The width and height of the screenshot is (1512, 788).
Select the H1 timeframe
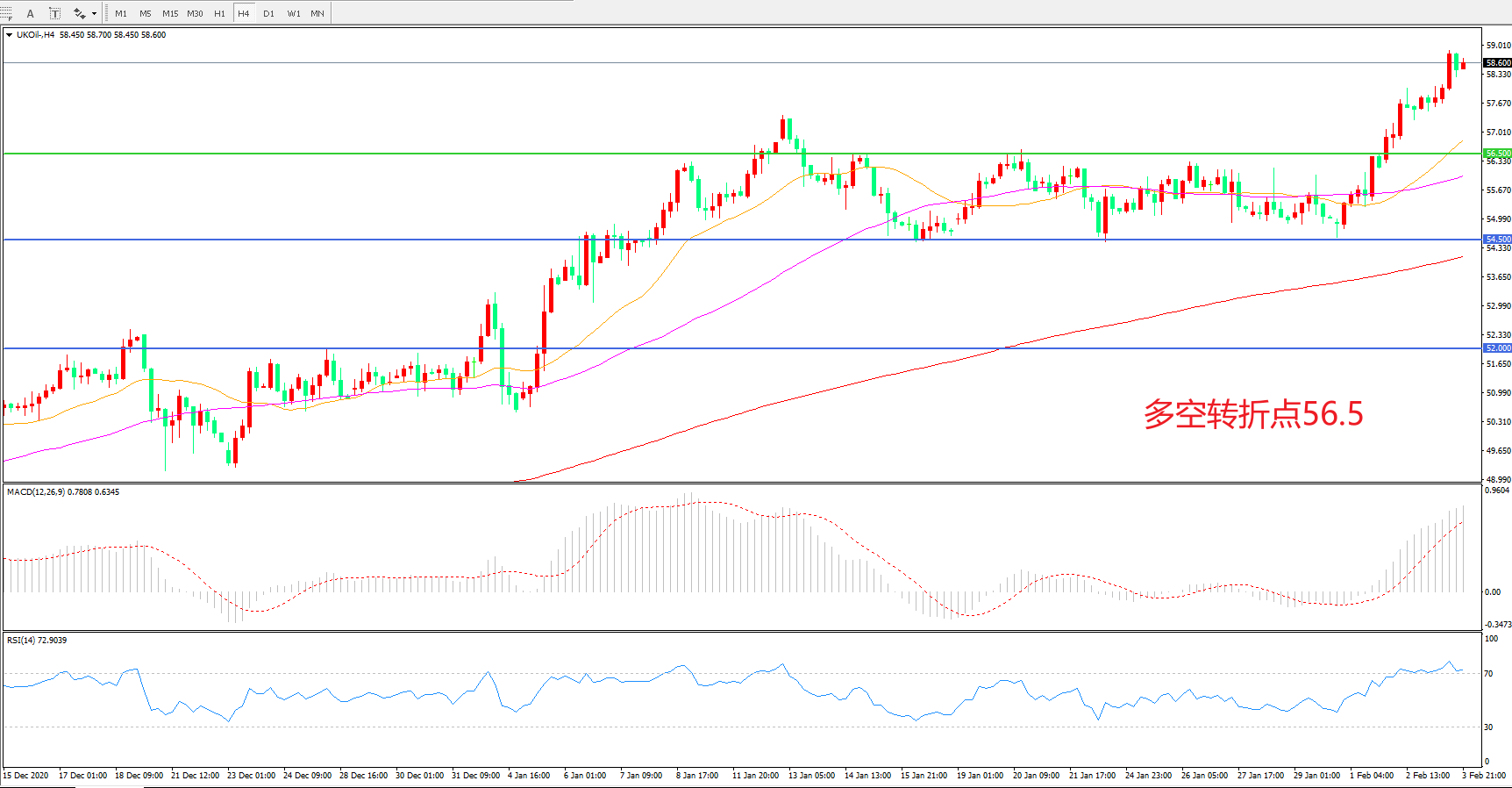pos(219,13)
